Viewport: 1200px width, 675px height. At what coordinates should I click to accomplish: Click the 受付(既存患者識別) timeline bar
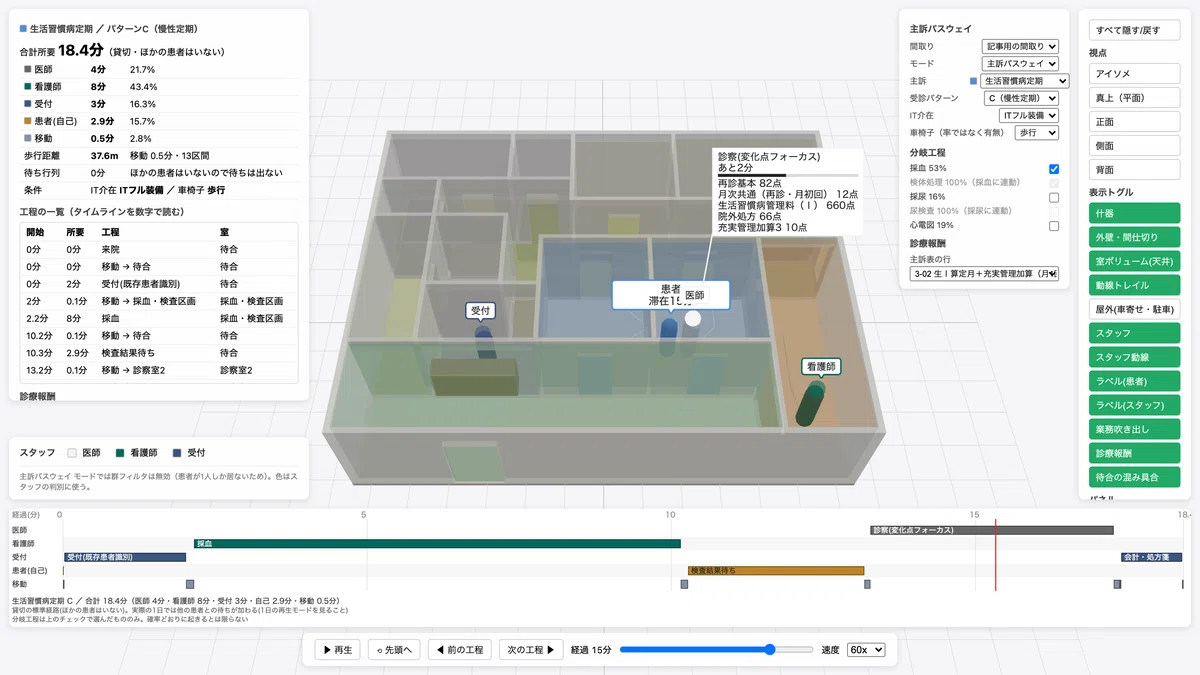(x=124, y=557)
